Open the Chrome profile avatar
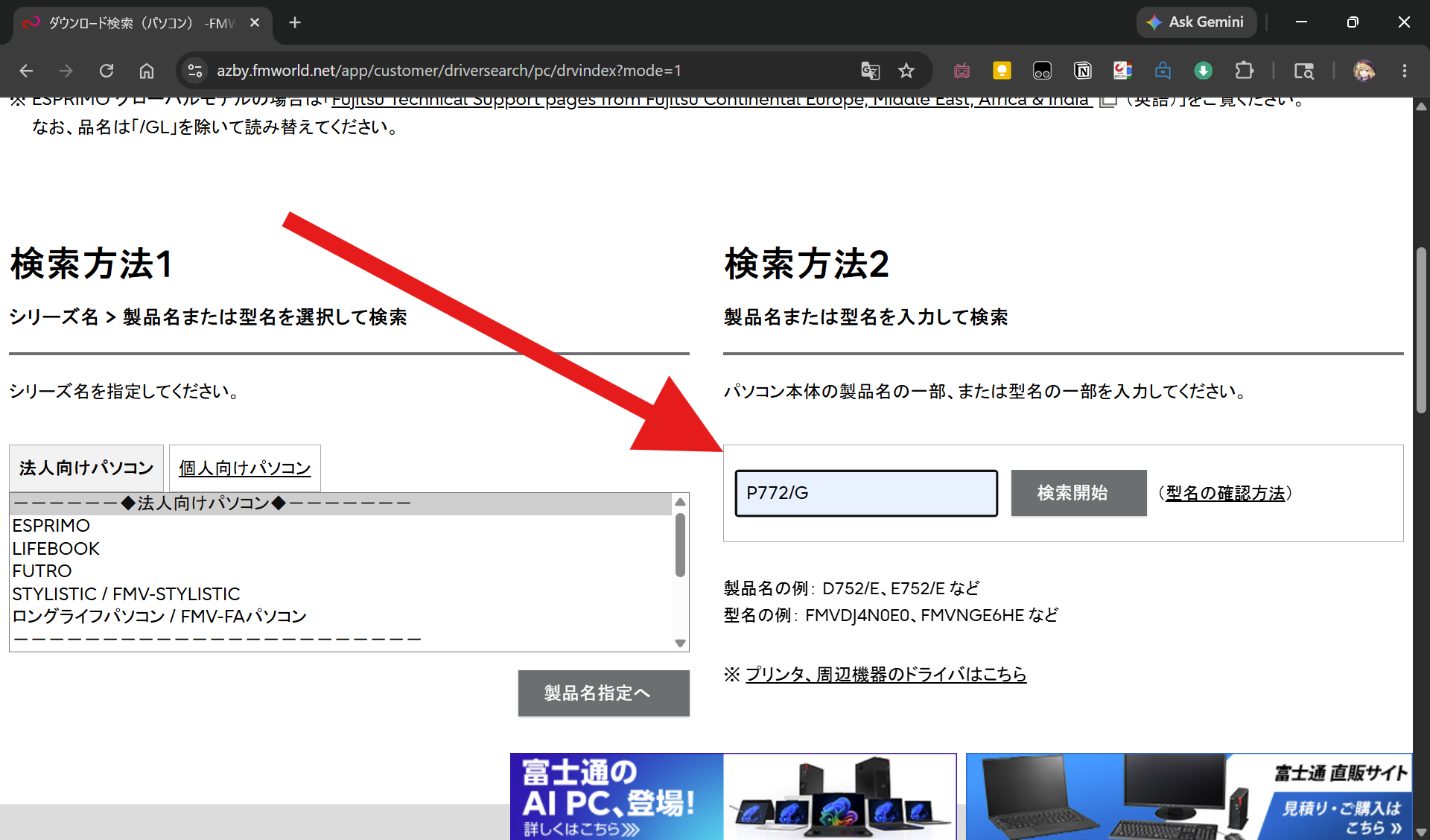Image resolution: width=1430 pixels, height=840 pixels. coord(1364,71)
